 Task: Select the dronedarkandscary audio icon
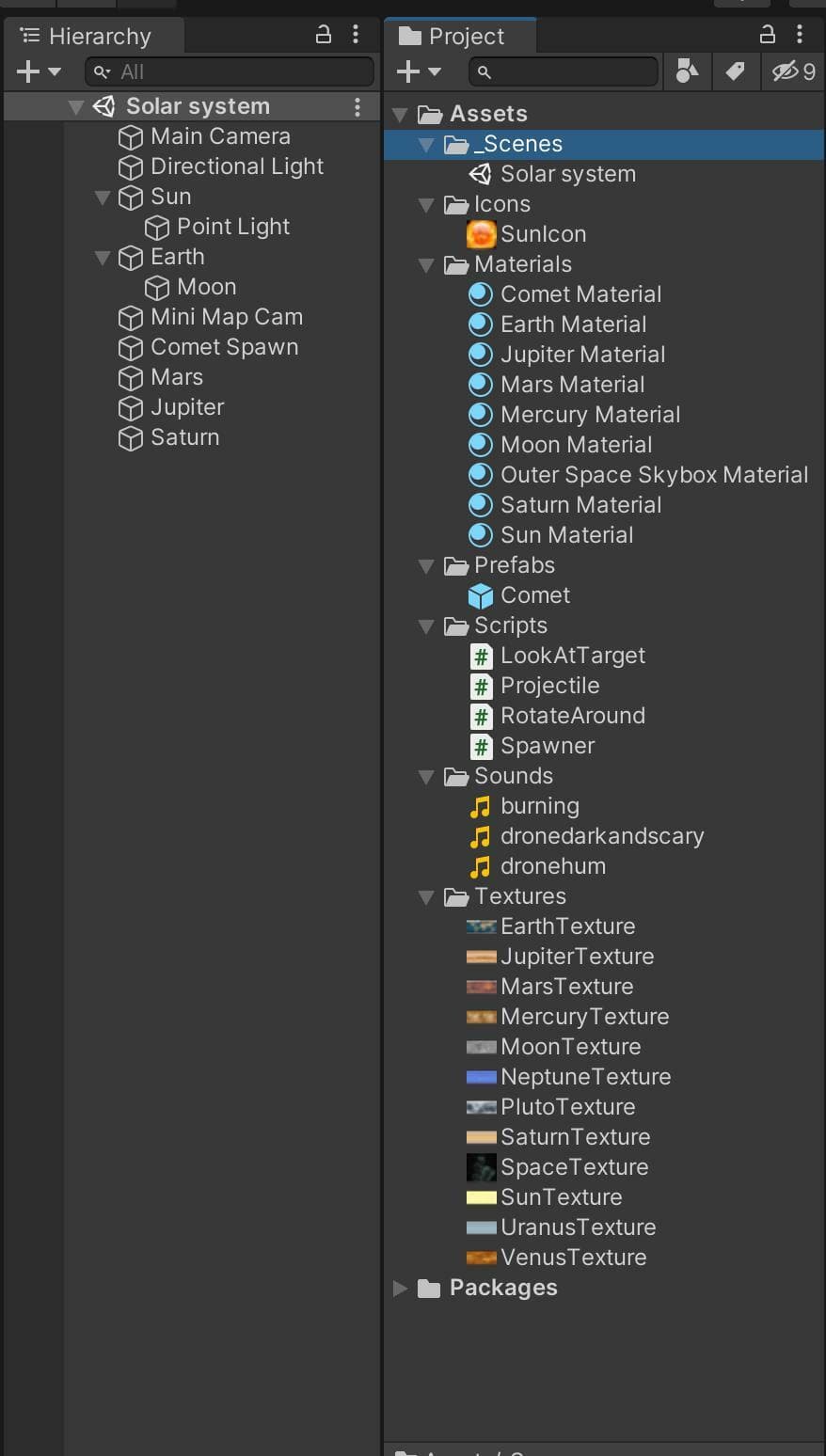[481, 837]
